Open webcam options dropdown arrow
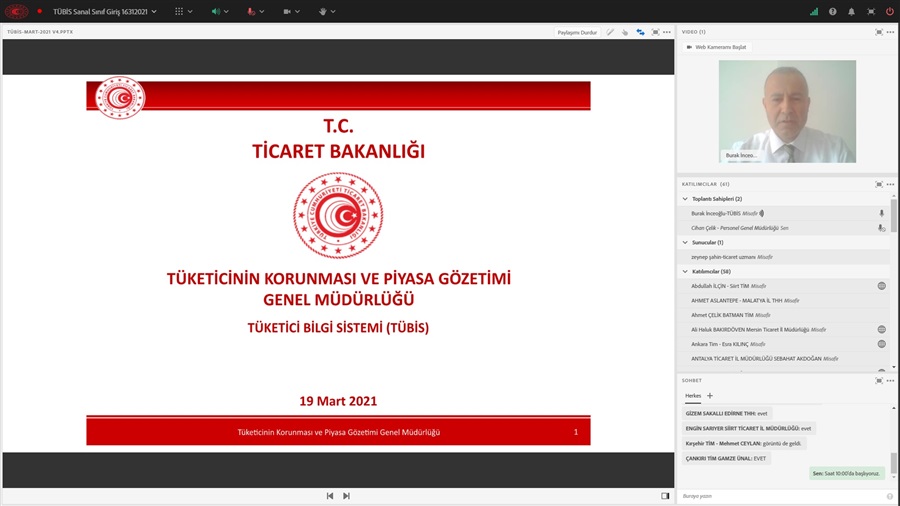The height and width of the screenshot is (506, 900). click(297, 11)
